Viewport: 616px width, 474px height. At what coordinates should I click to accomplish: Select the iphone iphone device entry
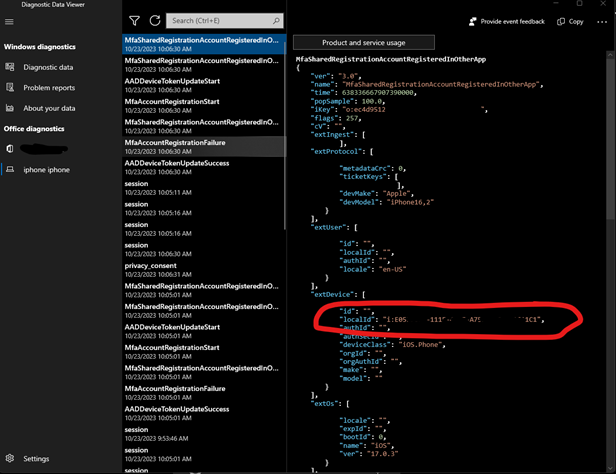[x=46, y=170]
